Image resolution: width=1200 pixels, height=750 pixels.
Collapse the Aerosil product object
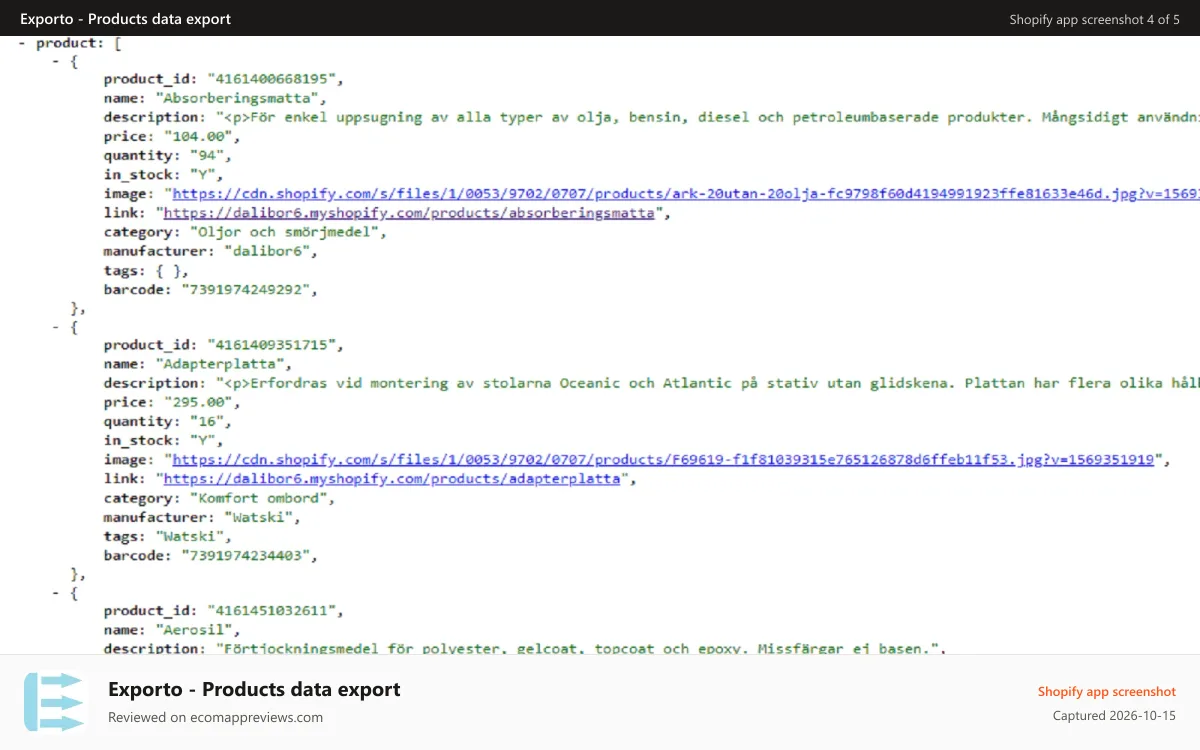click(x=56, y=593)
